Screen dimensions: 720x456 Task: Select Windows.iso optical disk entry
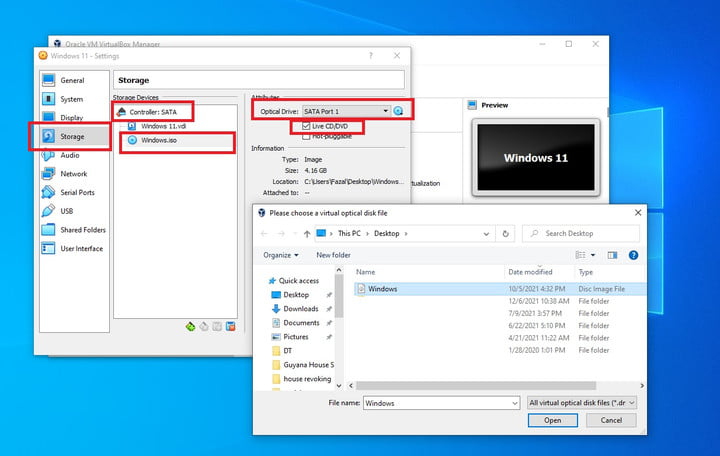click(x=158, y=140)
